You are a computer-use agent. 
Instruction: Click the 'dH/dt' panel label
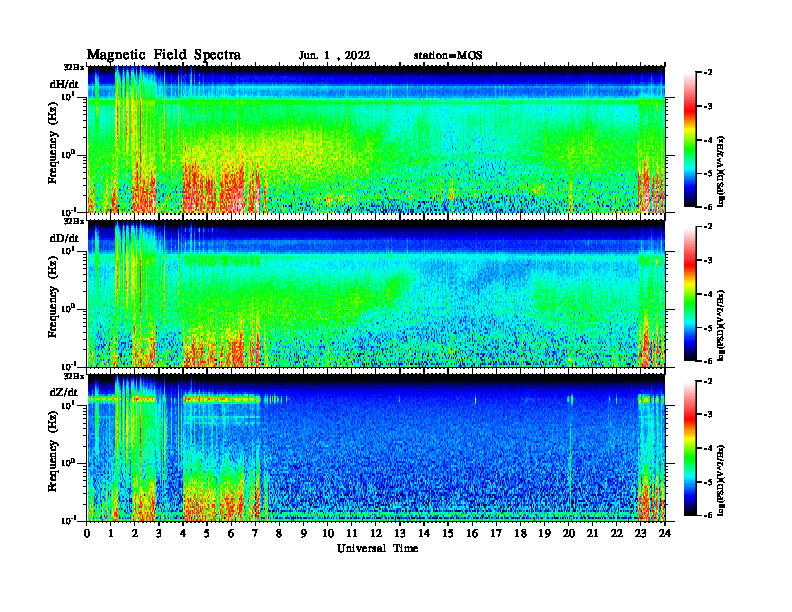coord(64,84)
